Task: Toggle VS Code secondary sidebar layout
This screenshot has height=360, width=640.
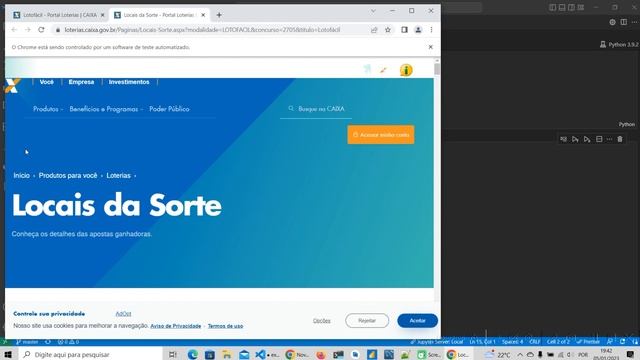Action: [x=571, y=7]
